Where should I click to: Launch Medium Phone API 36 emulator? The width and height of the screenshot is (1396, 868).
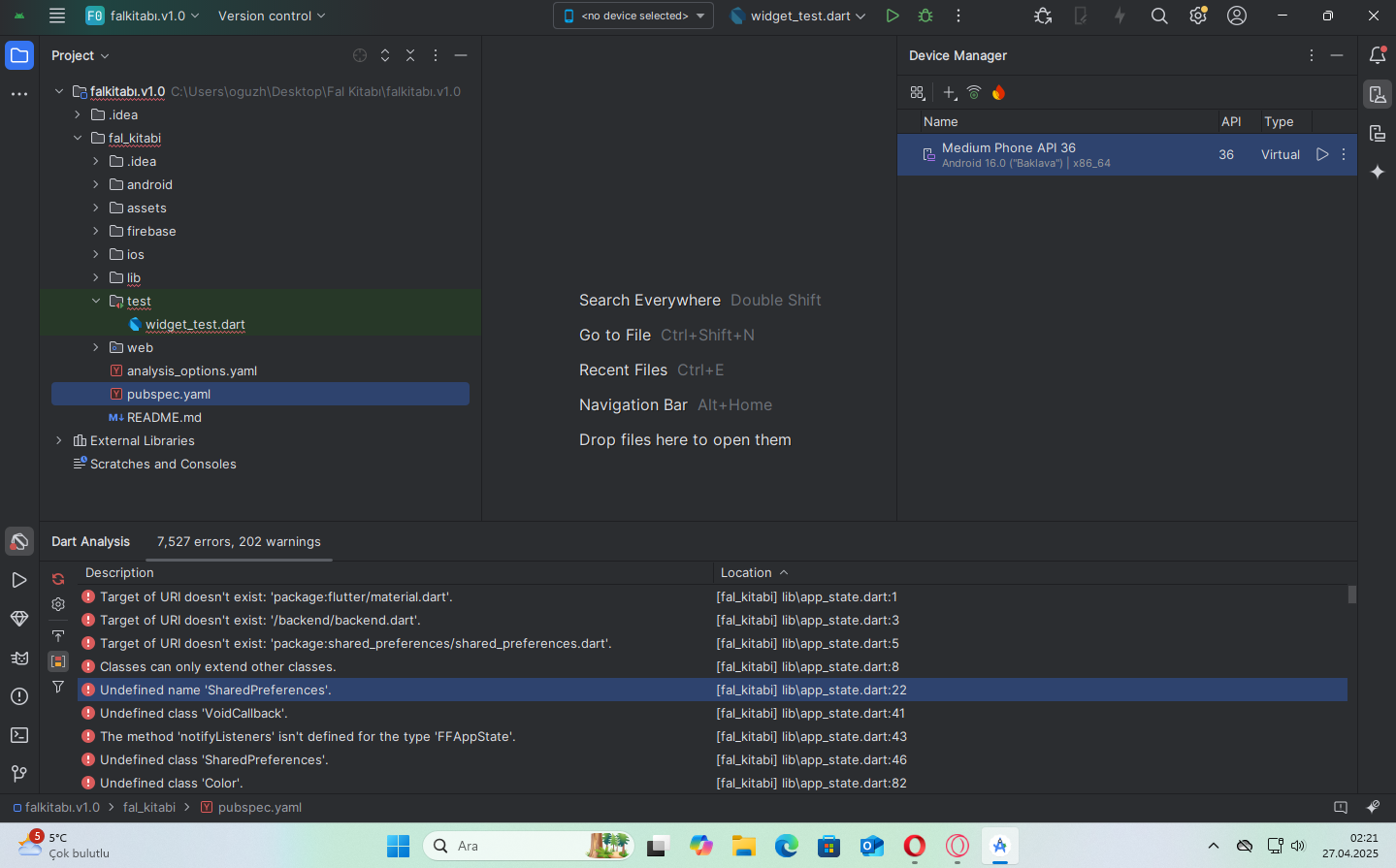(1321, 154)
